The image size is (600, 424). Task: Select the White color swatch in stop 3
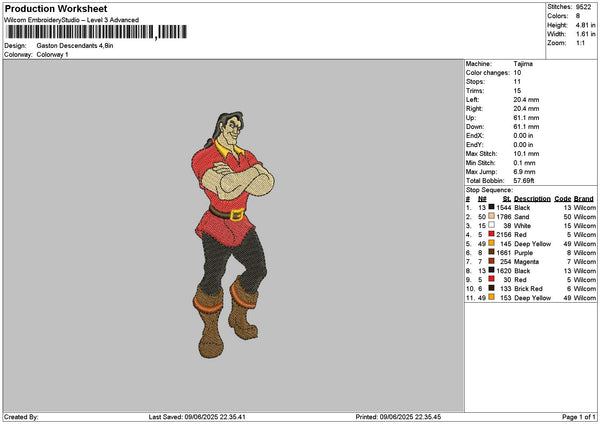tap(491, 225)
